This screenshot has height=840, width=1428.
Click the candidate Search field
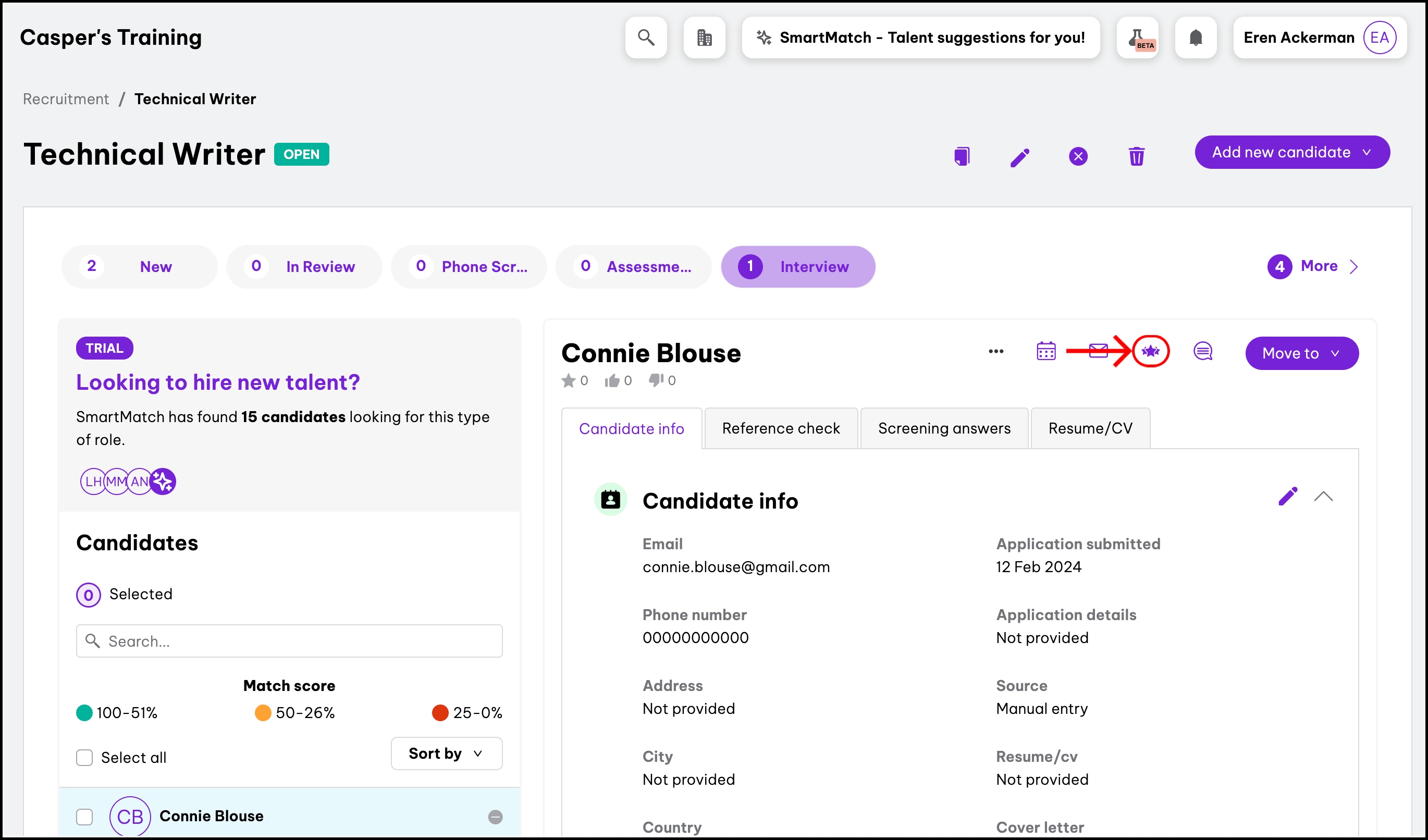point(289,641)
